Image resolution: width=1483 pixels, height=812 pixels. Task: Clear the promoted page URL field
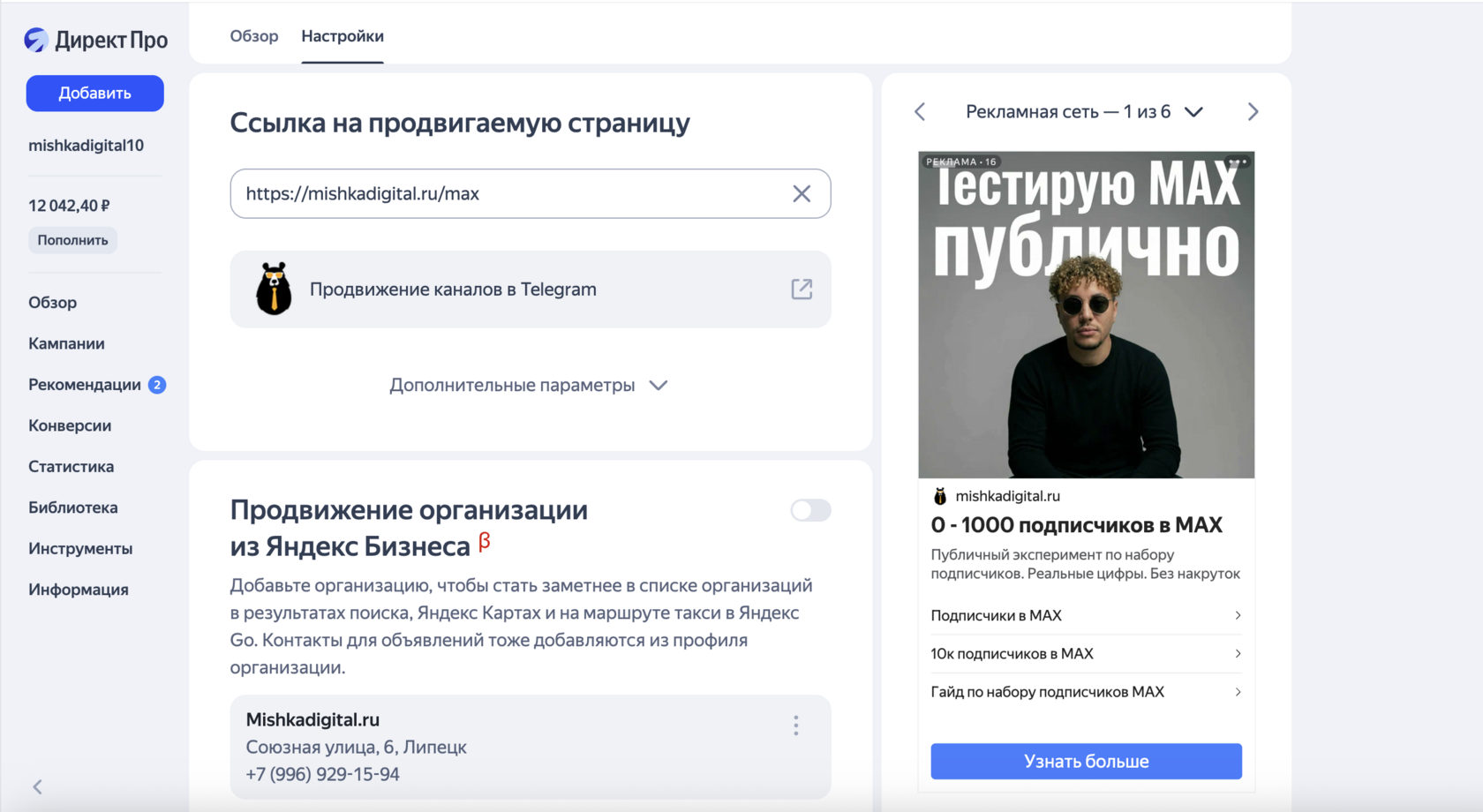802,194
